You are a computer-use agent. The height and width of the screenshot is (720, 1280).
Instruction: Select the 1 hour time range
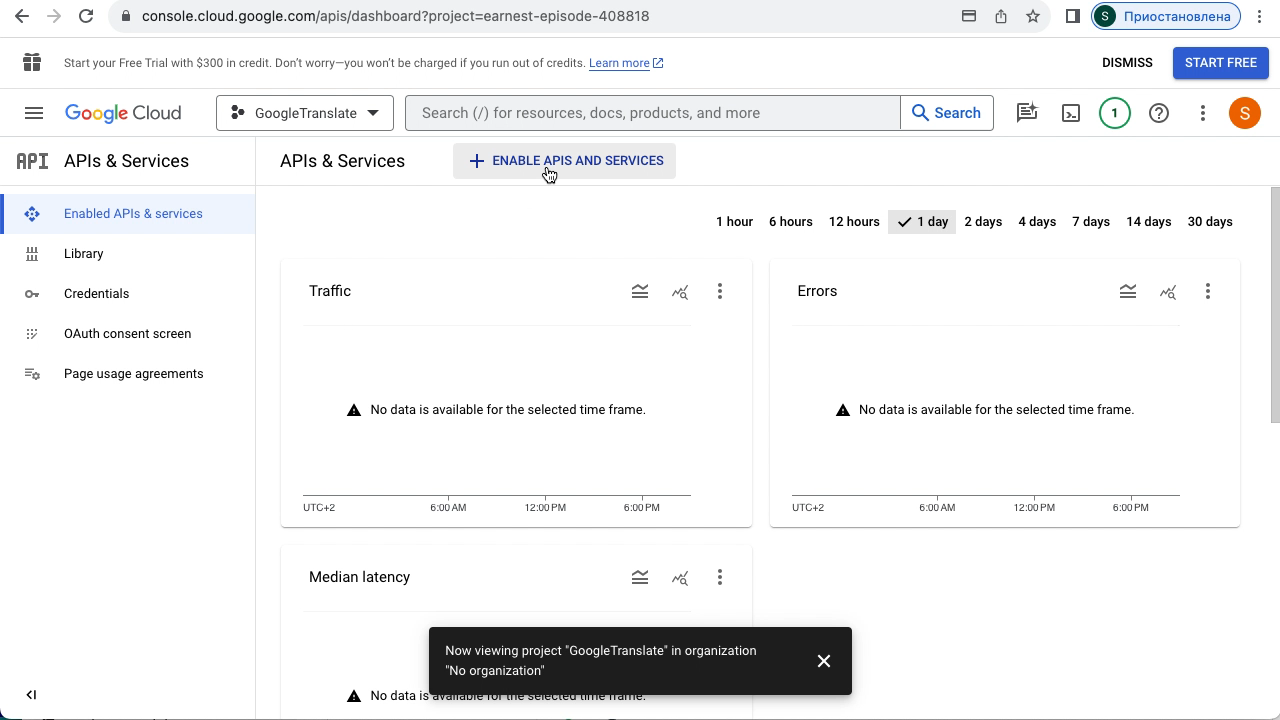point(734,222)
